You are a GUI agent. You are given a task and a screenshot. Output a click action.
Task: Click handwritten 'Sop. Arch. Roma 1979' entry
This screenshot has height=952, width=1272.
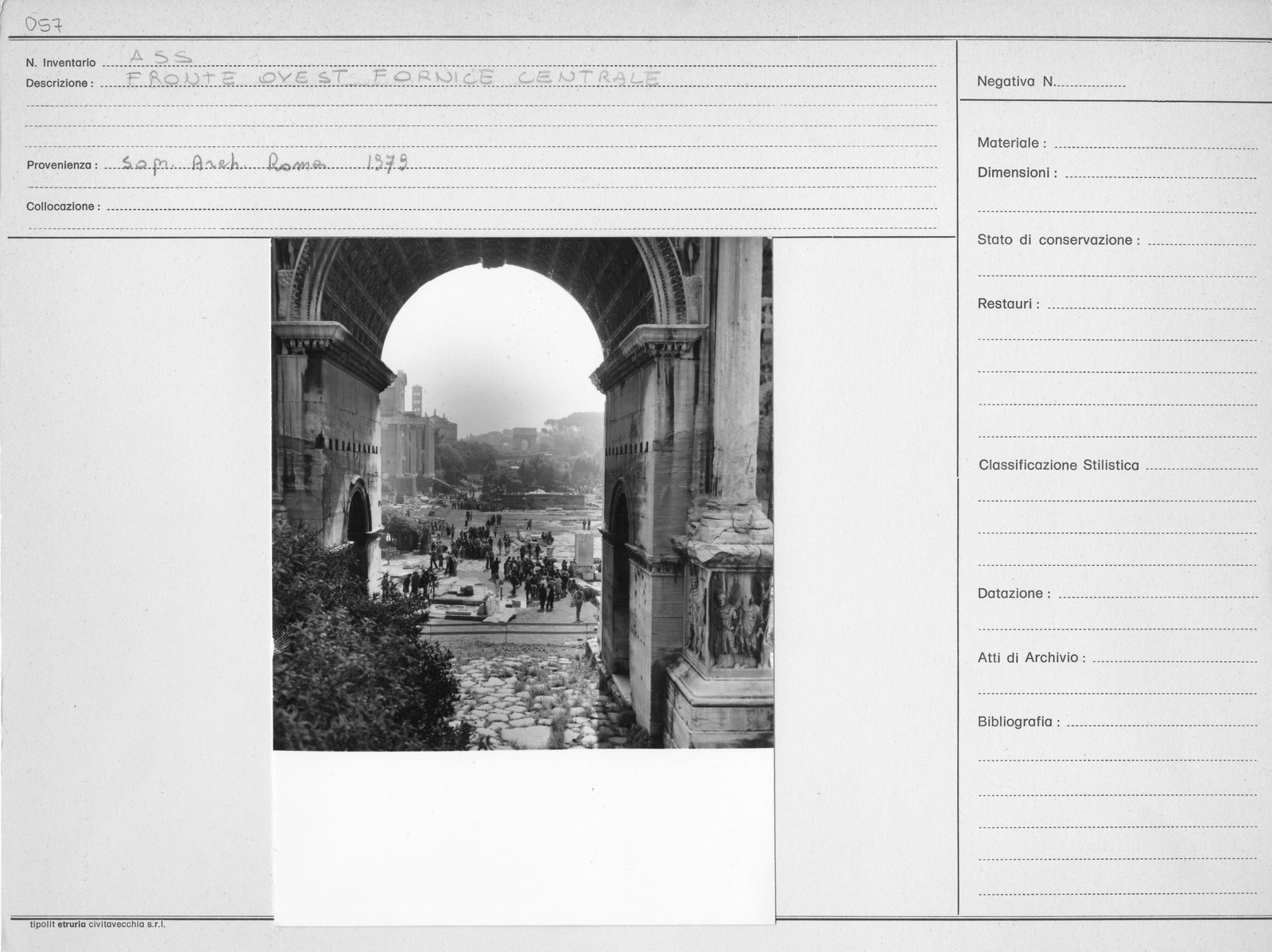[x=266, y=163]
